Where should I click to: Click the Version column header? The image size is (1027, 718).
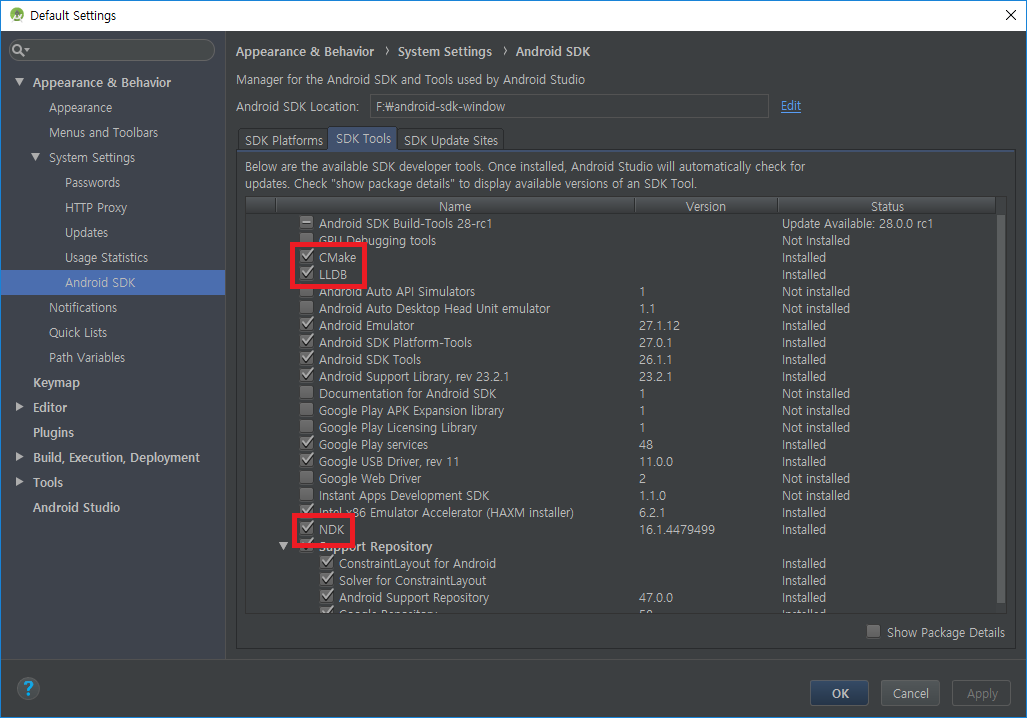pyautogui.click(x=705, y=206)
